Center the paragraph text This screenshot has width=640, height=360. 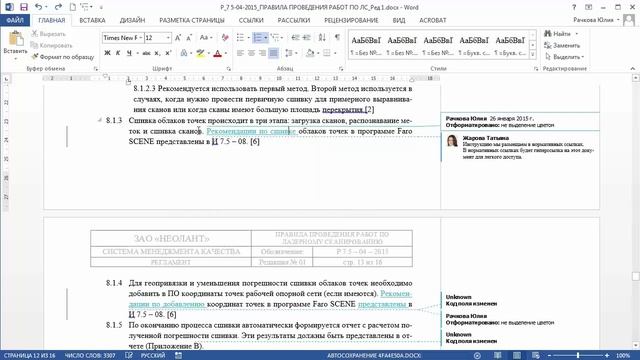251,53
